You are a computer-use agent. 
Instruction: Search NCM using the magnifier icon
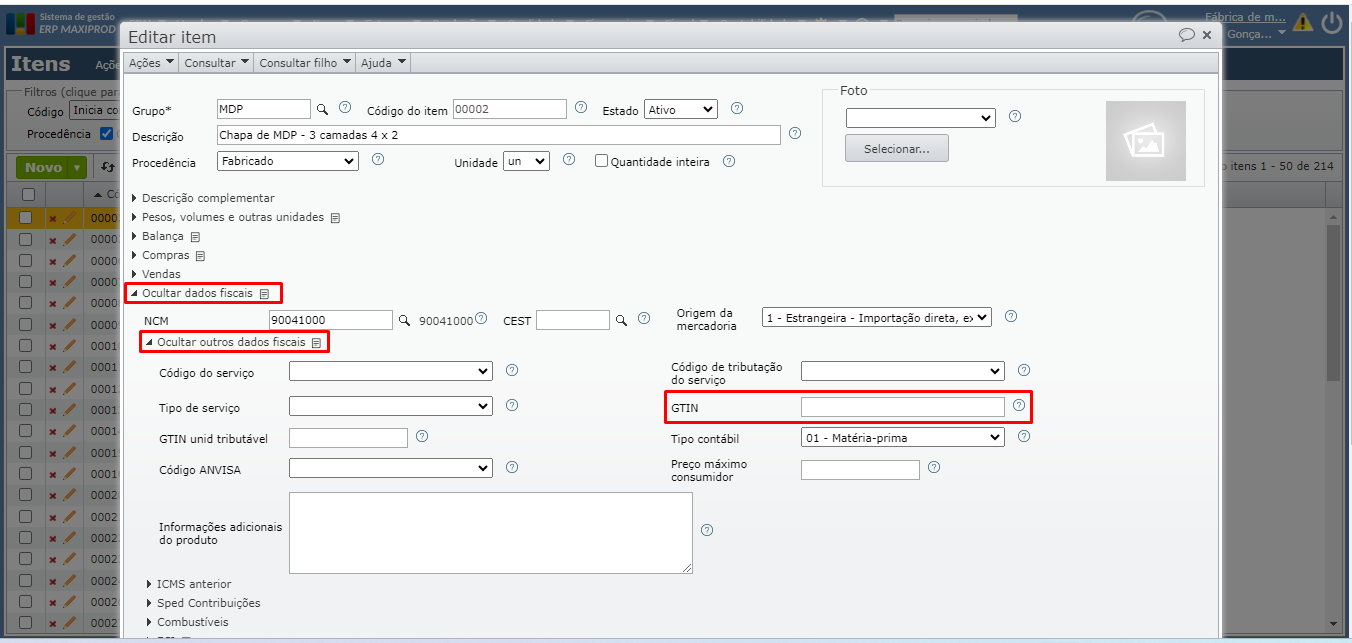pos(405,320)
